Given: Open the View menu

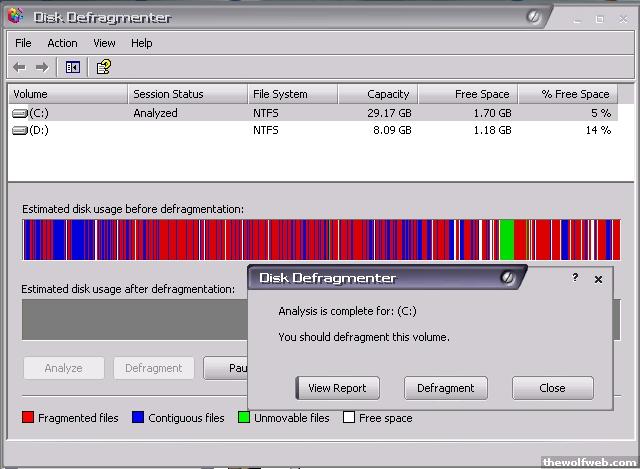Looking at the screenshot, I should tap(105, 43).
